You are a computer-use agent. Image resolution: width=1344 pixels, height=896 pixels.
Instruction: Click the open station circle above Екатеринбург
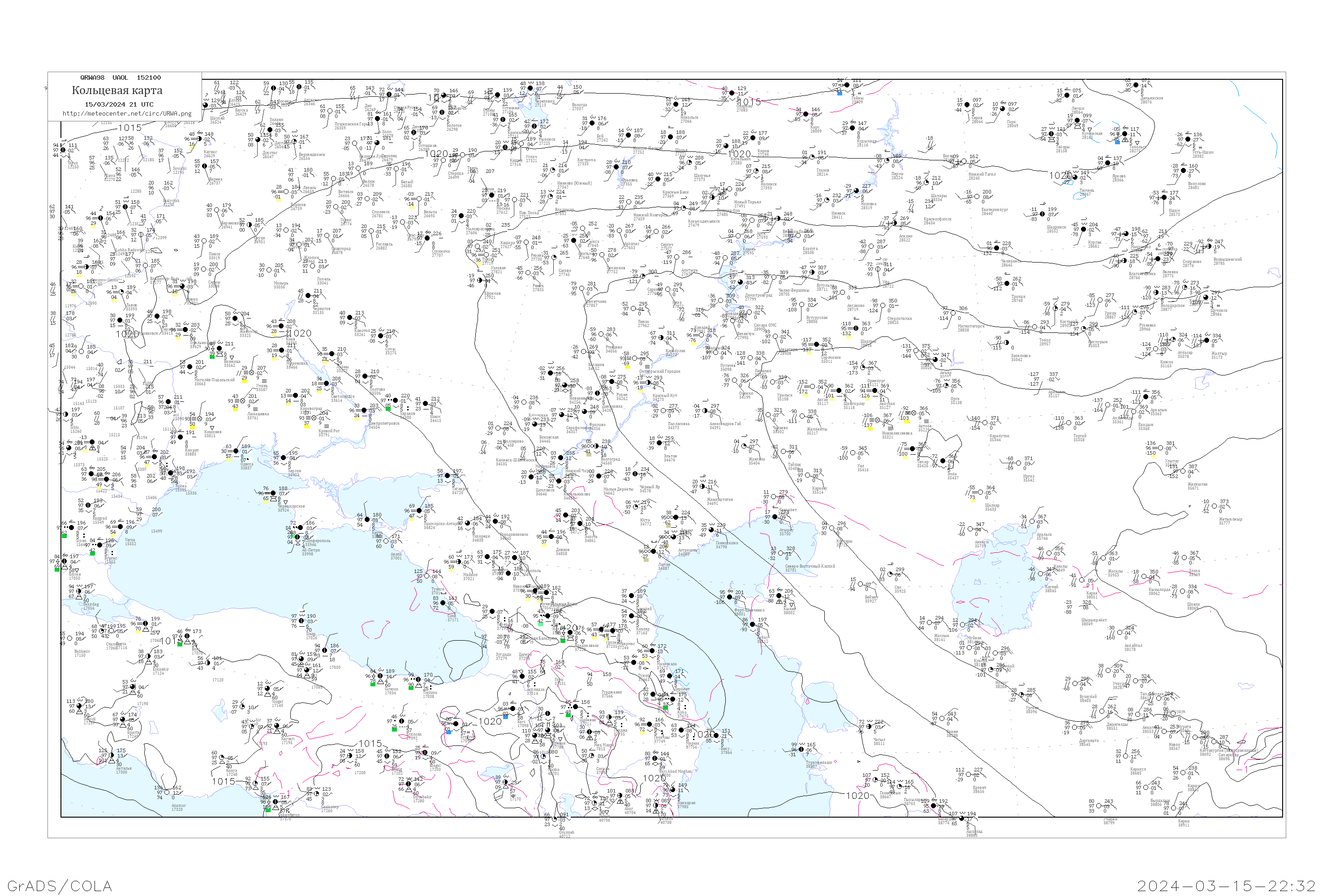click(978, 197)
